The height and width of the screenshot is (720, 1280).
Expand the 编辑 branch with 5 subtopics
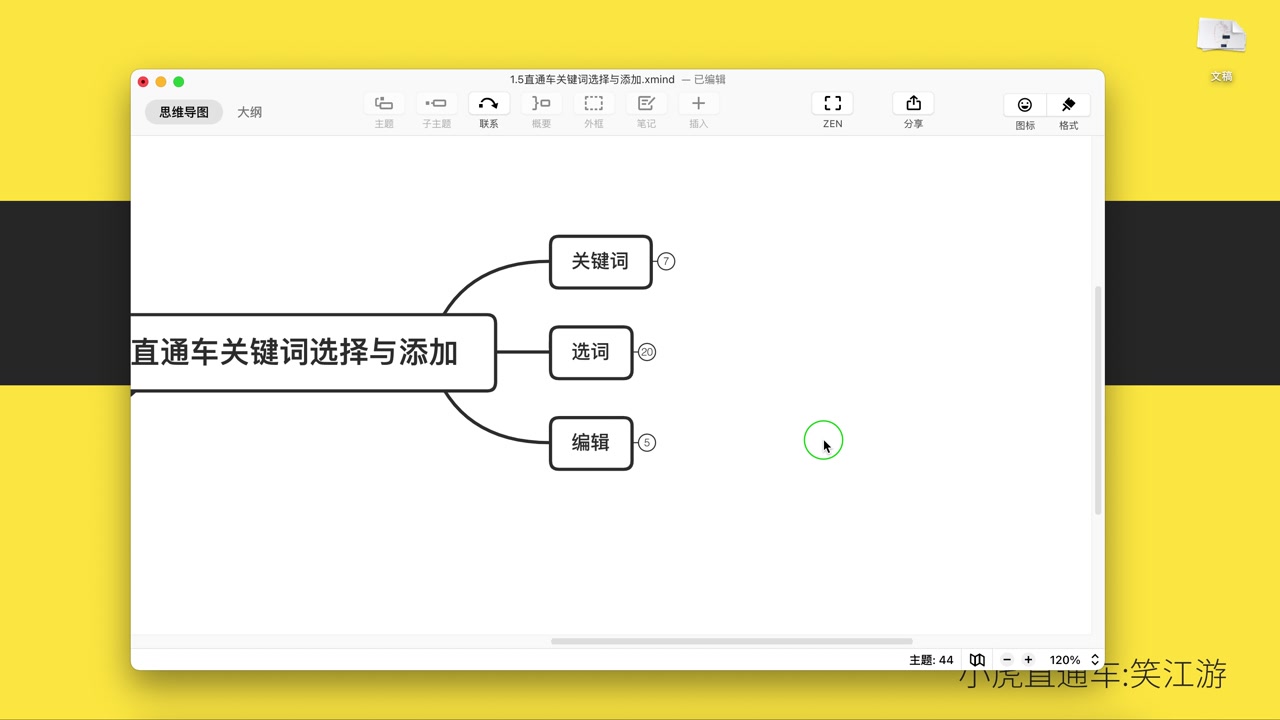click(x=647, y=443)
